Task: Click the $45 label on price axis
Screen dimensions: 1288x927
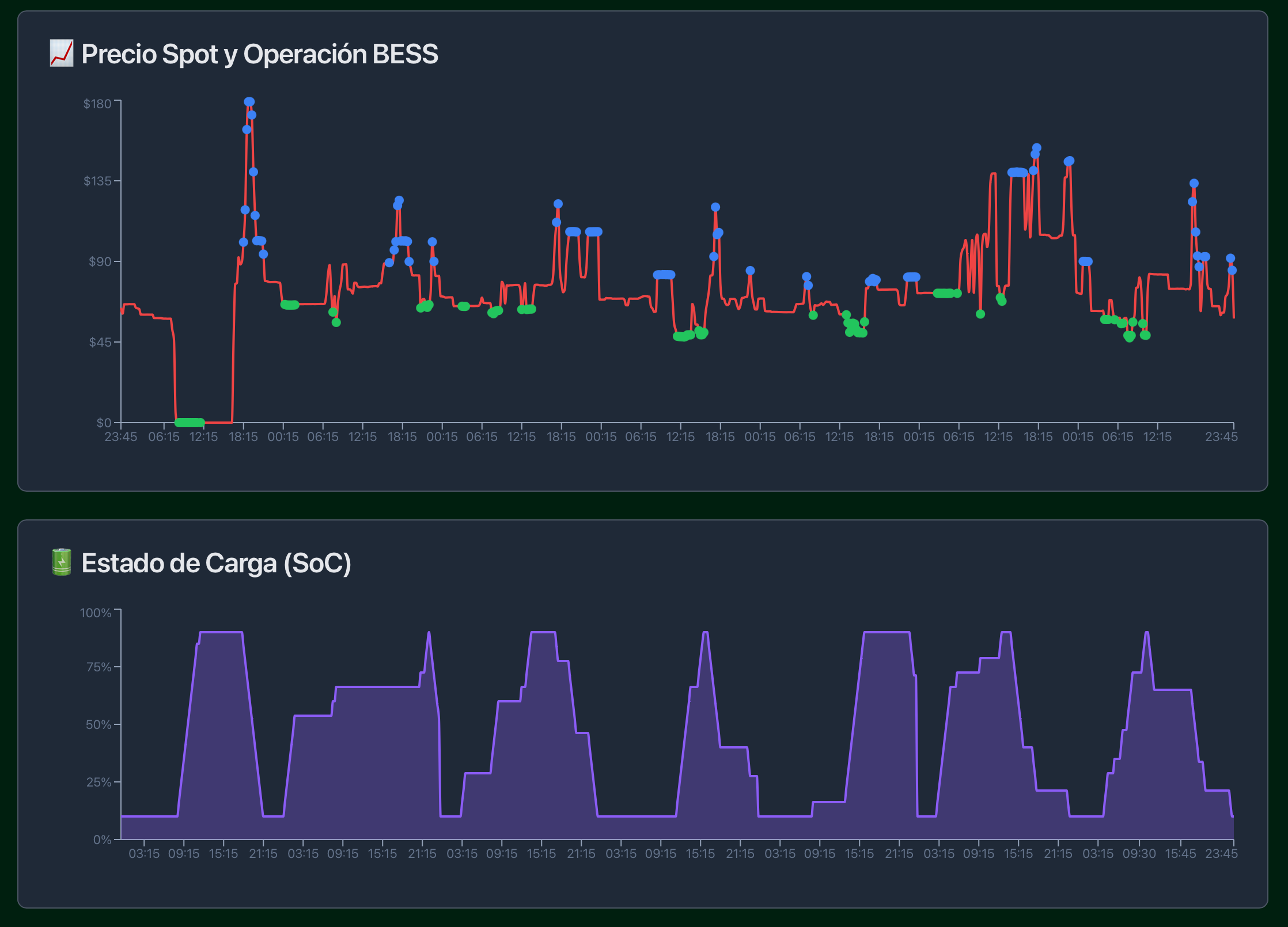Action: (99, 343)
